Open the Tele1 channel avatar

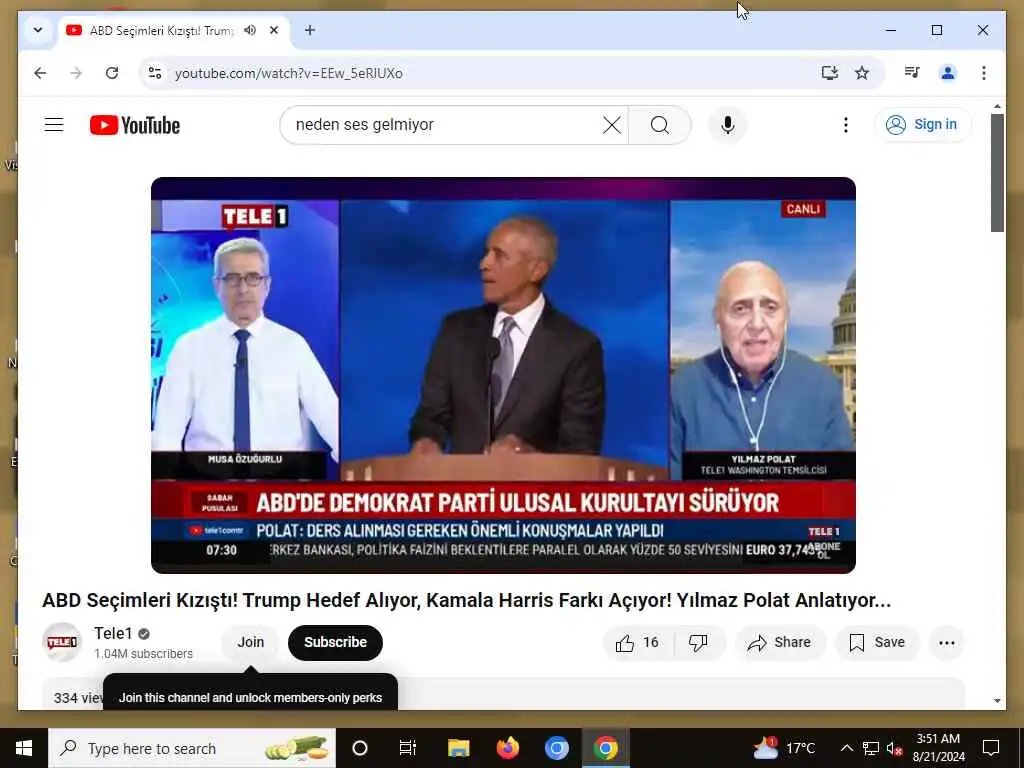pyautogui.click(x=62, y=642)
